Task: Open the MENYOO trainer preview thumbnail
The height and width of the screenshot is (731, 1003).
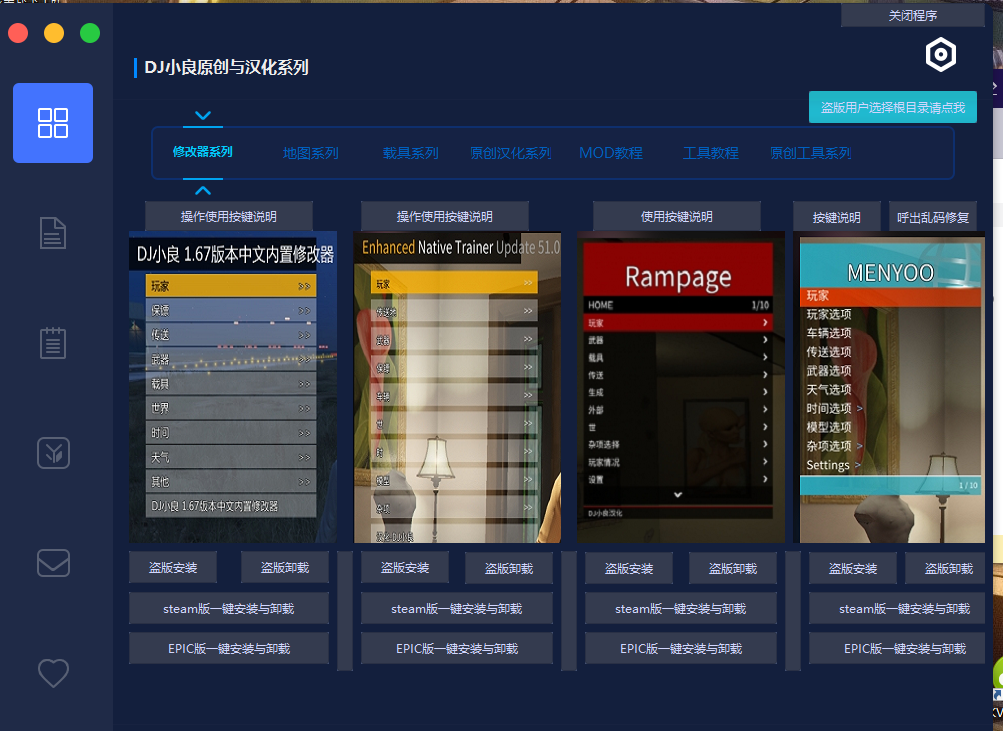Action: click(891, 388)
